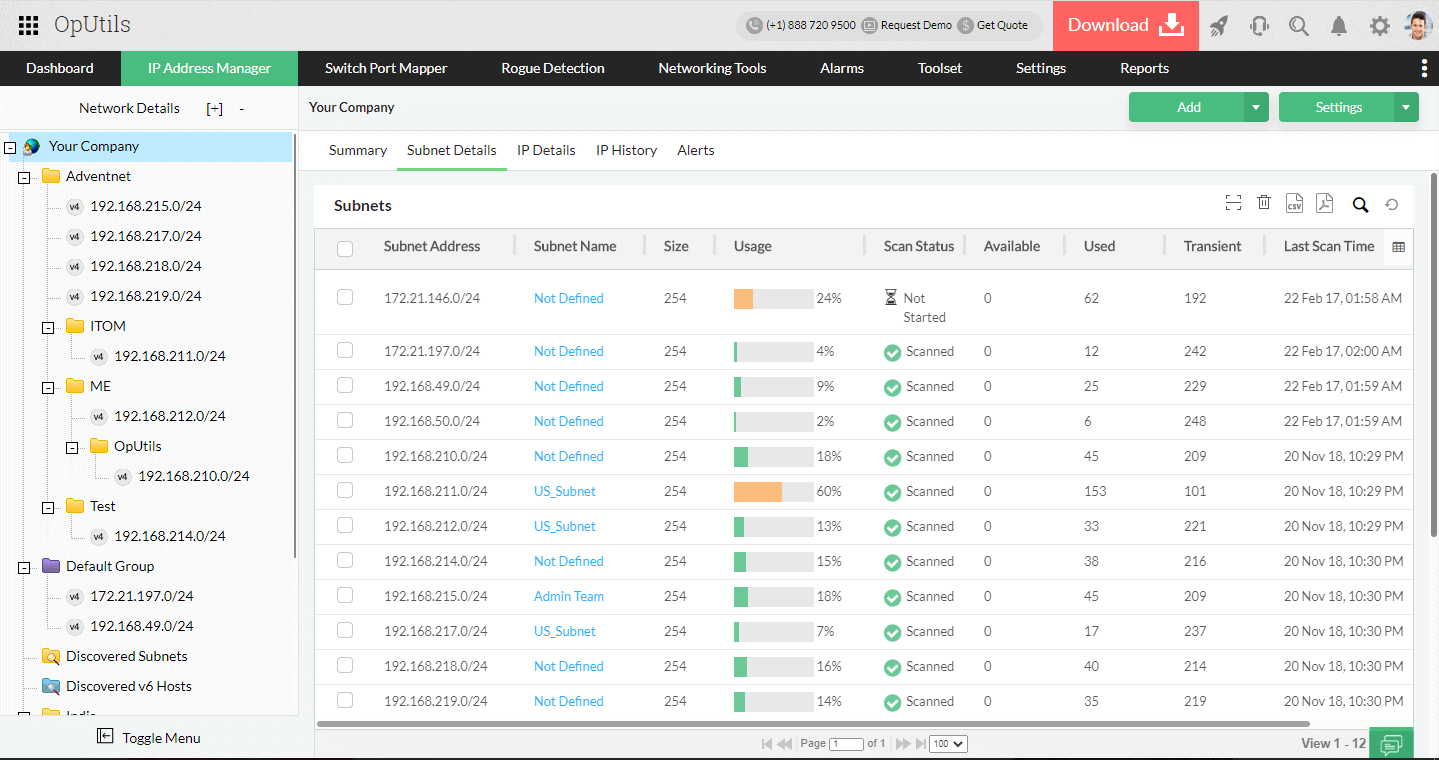Viewport: 1439px width, 760px height.
Task: Collapse the ME folder
Action: click(48, 388)
